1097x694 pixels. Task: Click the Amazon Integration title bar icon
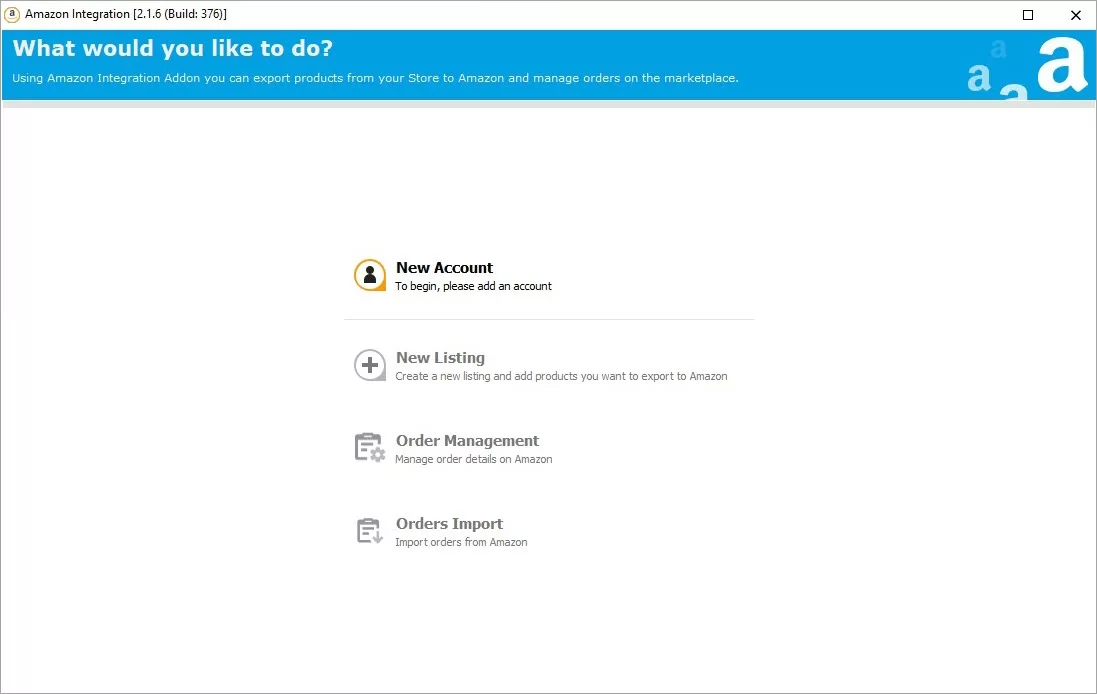[x=12, y=14]
